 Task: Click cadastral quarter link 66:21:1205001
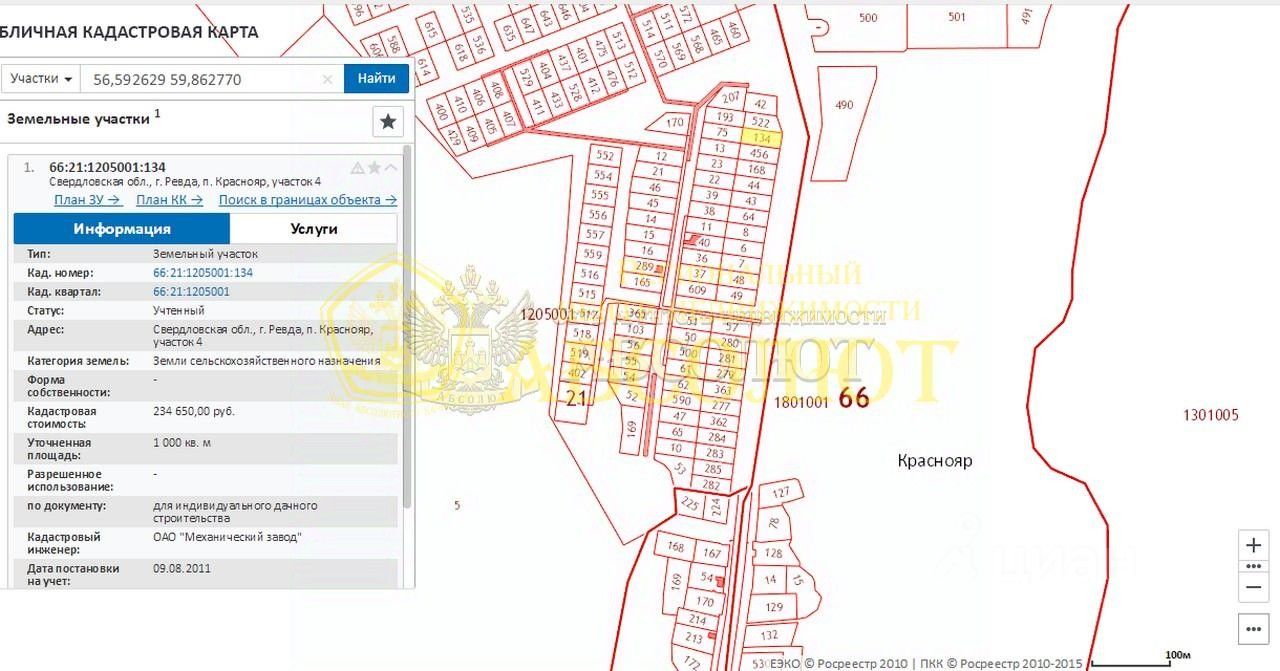[191, 292]
